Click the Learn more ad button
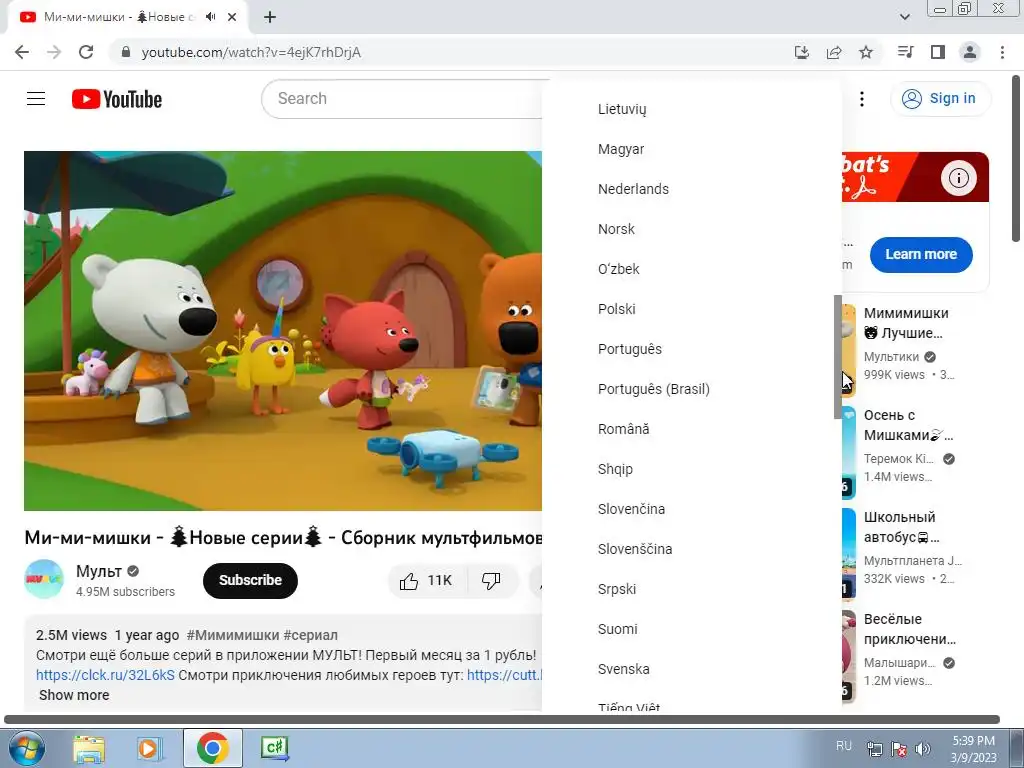The height and width of the screenshot is (768, 1024). pos(921,254)
